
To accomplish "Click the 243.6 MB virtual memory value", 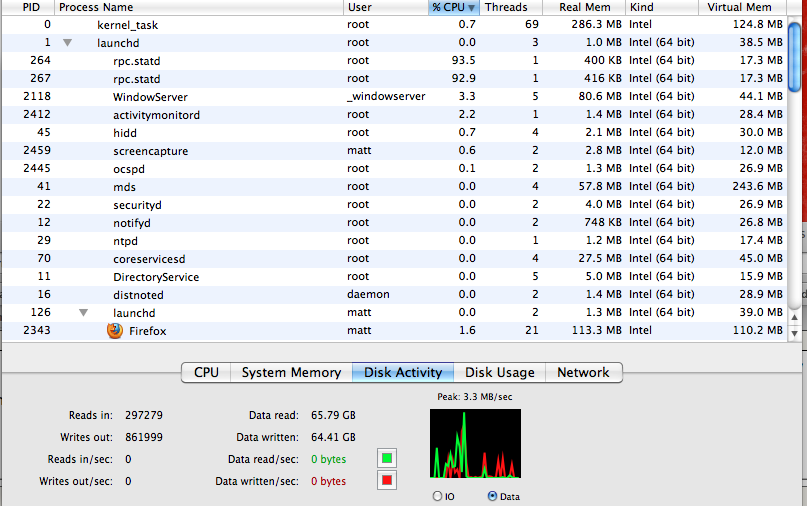I will coord(758,186).
